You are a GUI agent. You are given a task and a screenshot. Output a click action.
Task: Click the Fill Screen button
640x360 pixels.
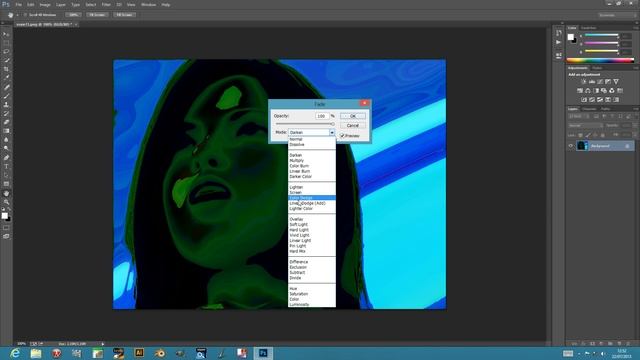coord(124,15)
